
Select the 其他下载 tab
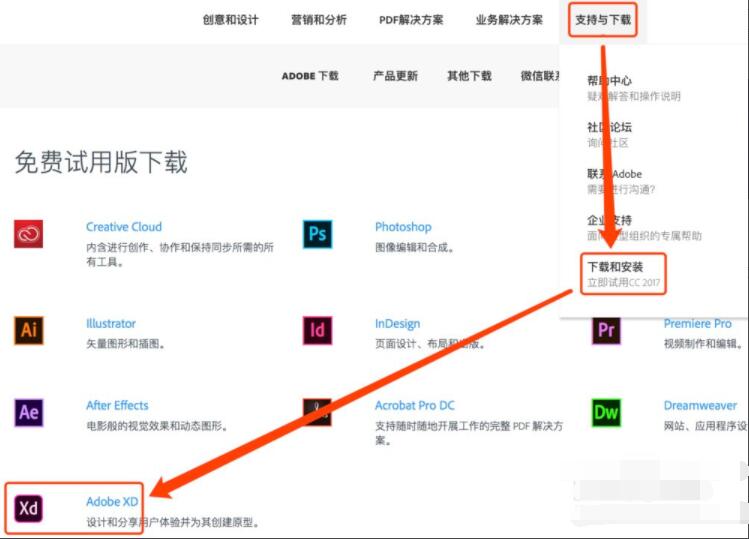point(469,76)
